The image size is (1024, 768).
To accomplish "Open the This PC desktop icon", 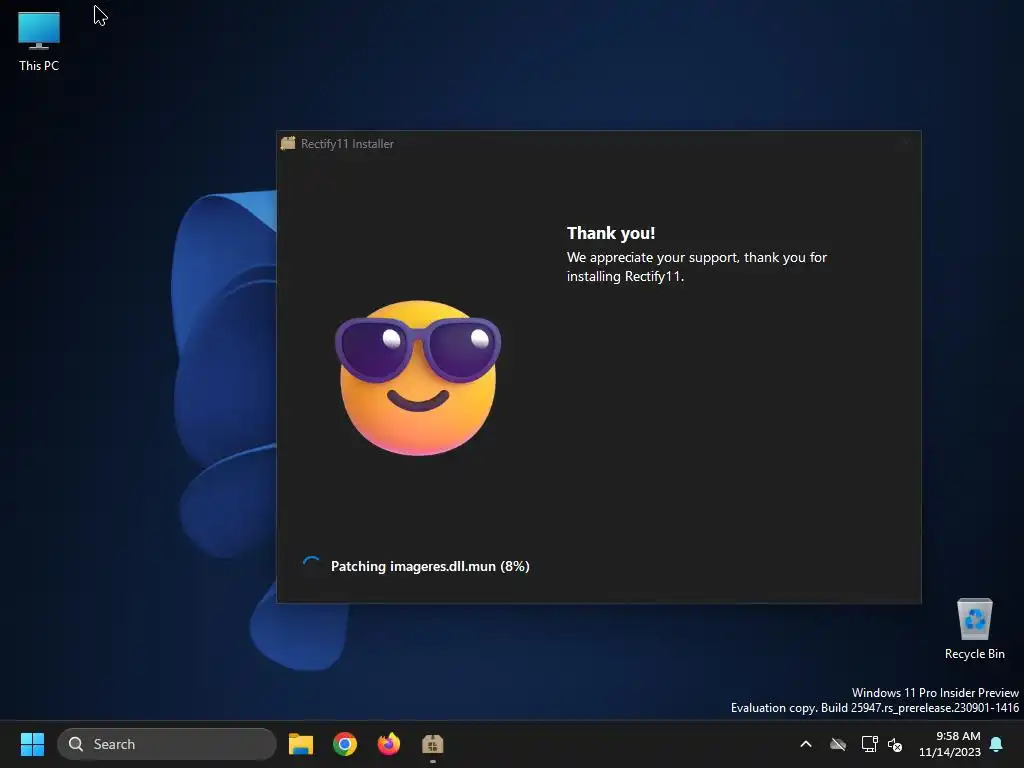I will click(39, 40).
